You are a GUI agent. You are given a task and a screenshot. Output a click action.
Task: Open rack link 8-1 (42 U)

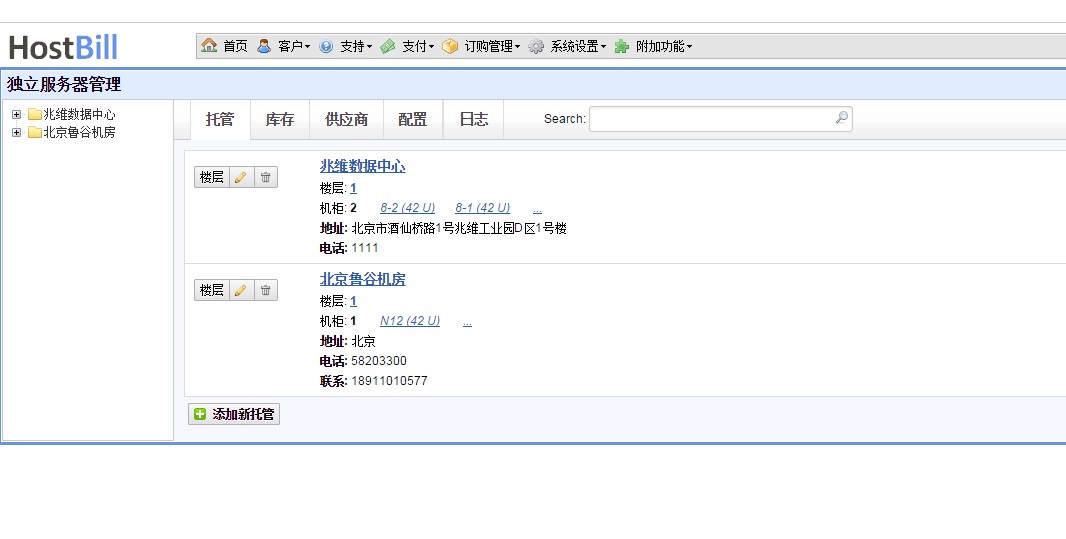(x=483, y=208)
